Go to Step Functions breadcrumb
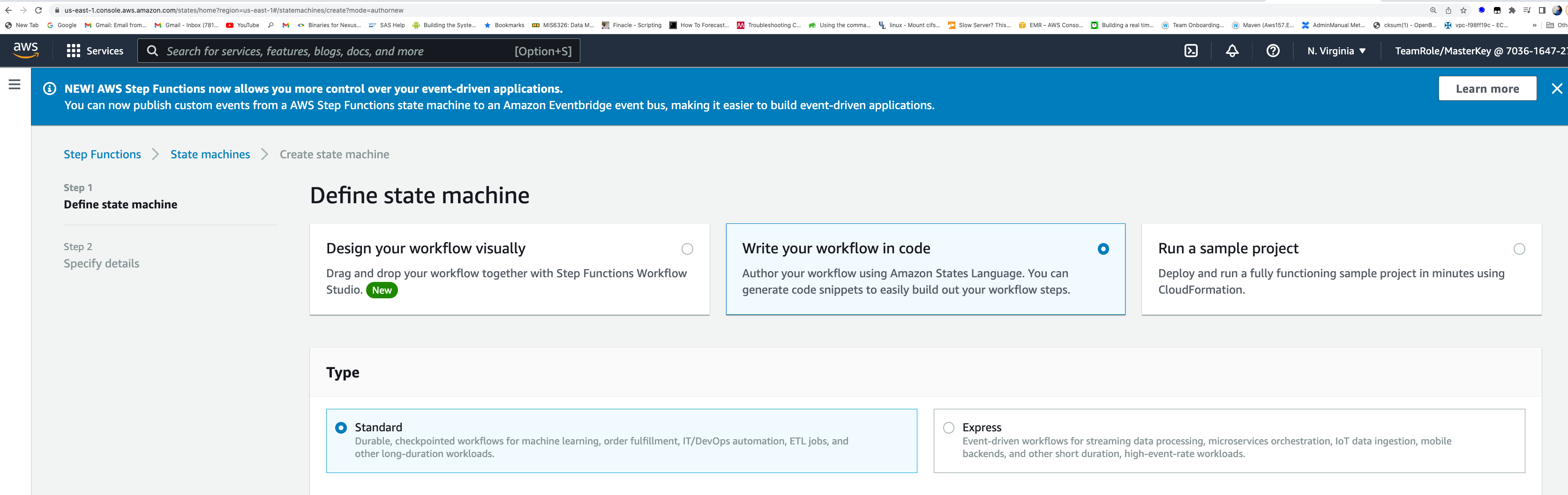The height and width of the screenshot is (495, 1568). pos(102,155)
